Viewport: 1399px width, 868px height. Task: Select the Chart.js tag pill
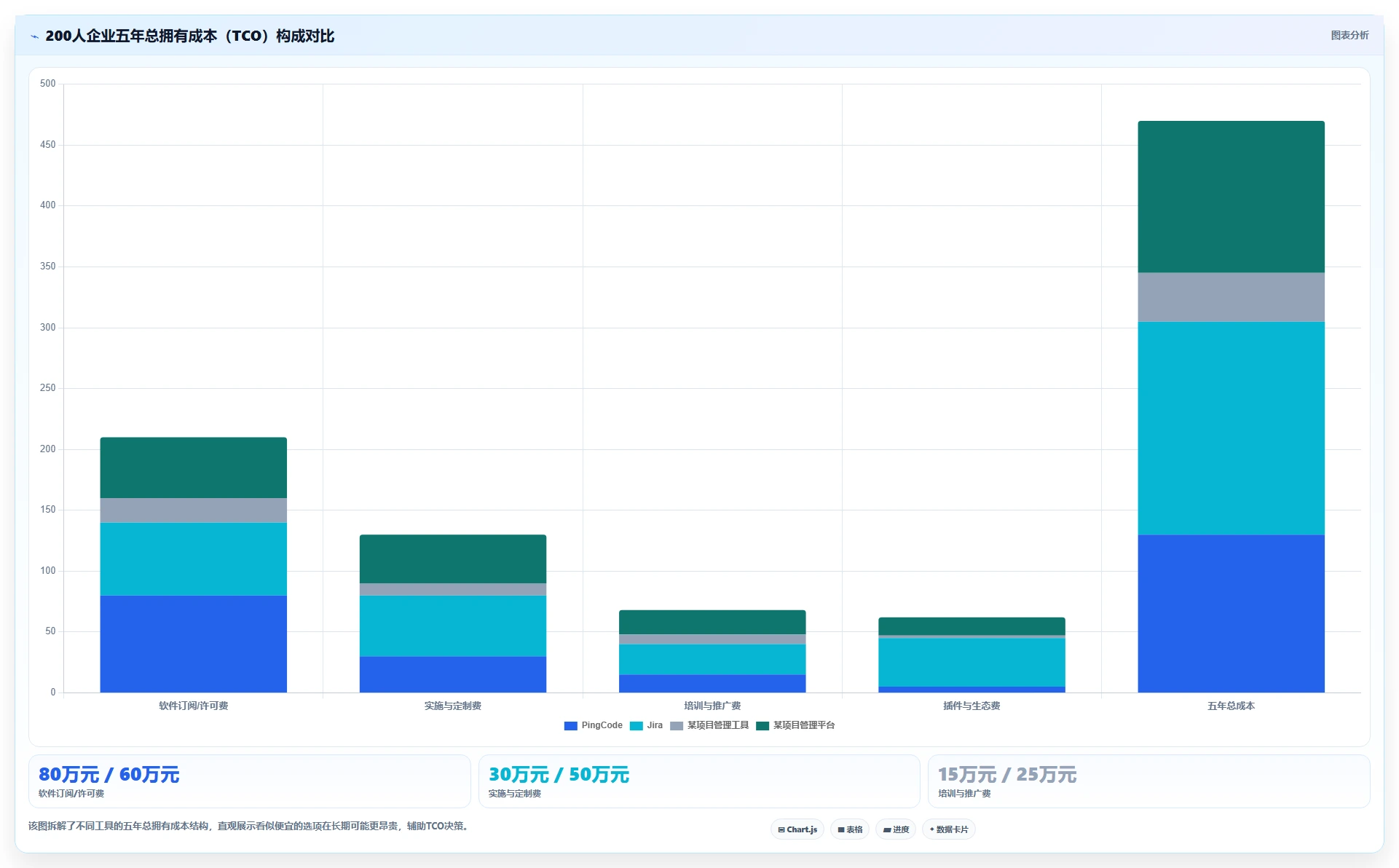tap(797, 829)
